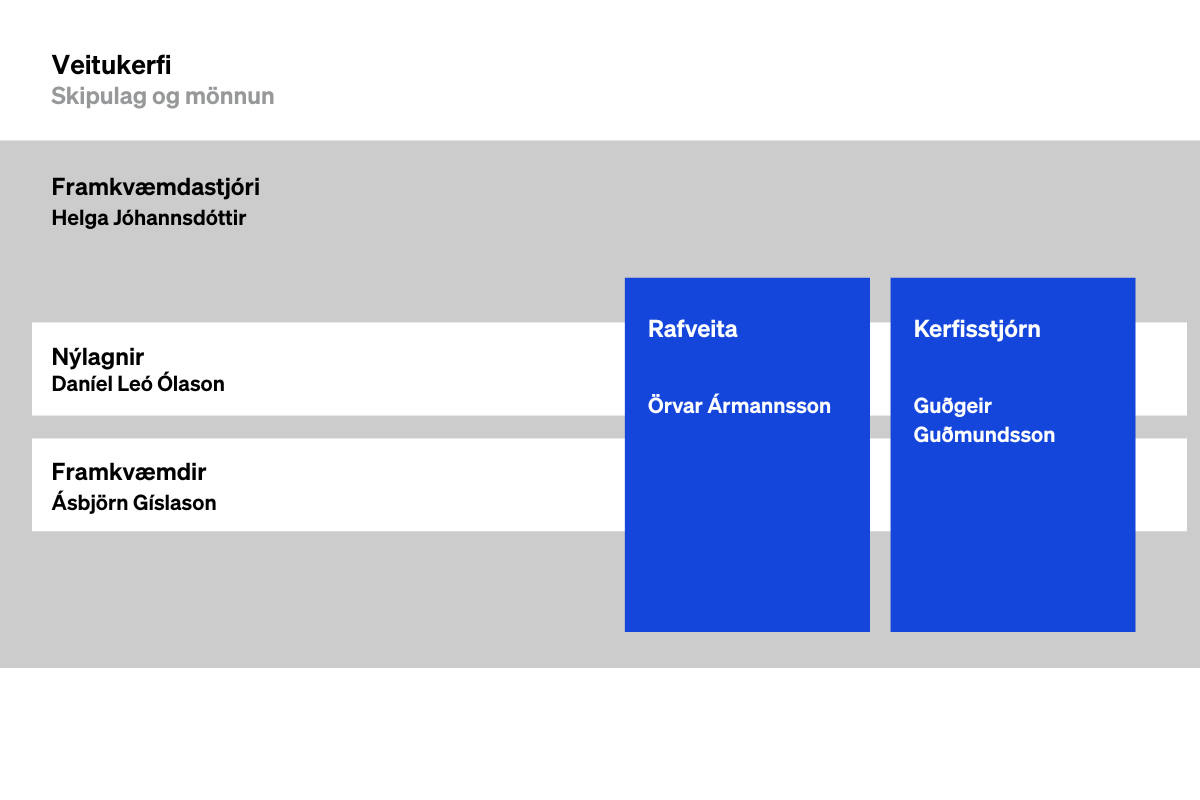Click the Nýlagnir row heading
This screenshot has height=800, width=1200.
click(98, 356)
